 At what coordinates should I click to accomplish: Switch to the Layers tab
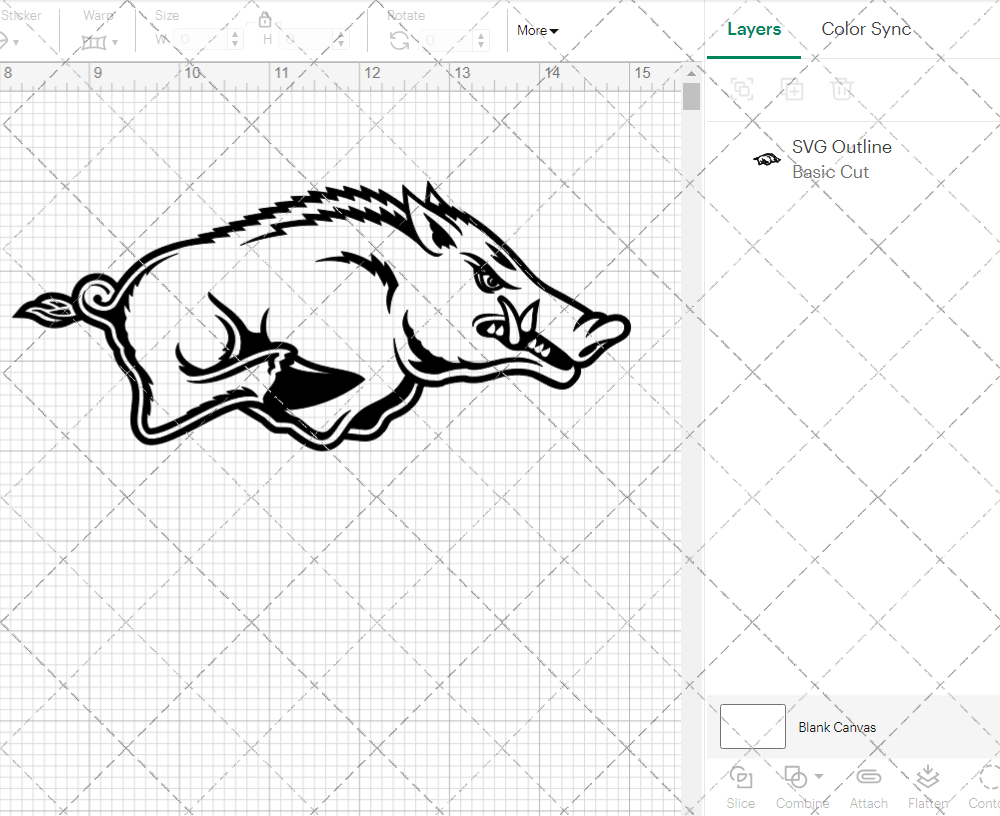coord(754,29)
